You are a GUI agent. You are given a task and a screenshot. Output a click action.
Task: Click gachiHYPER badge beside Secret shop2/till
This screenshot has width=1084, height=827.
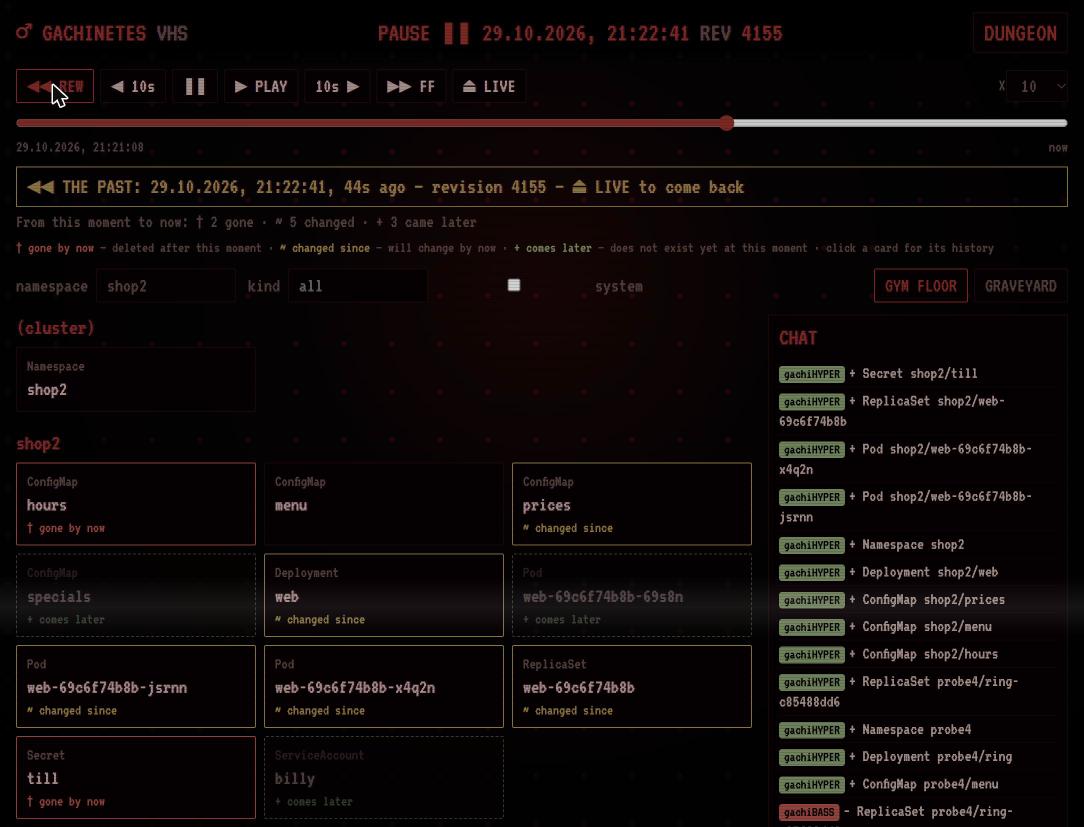(x=812, y=374)
